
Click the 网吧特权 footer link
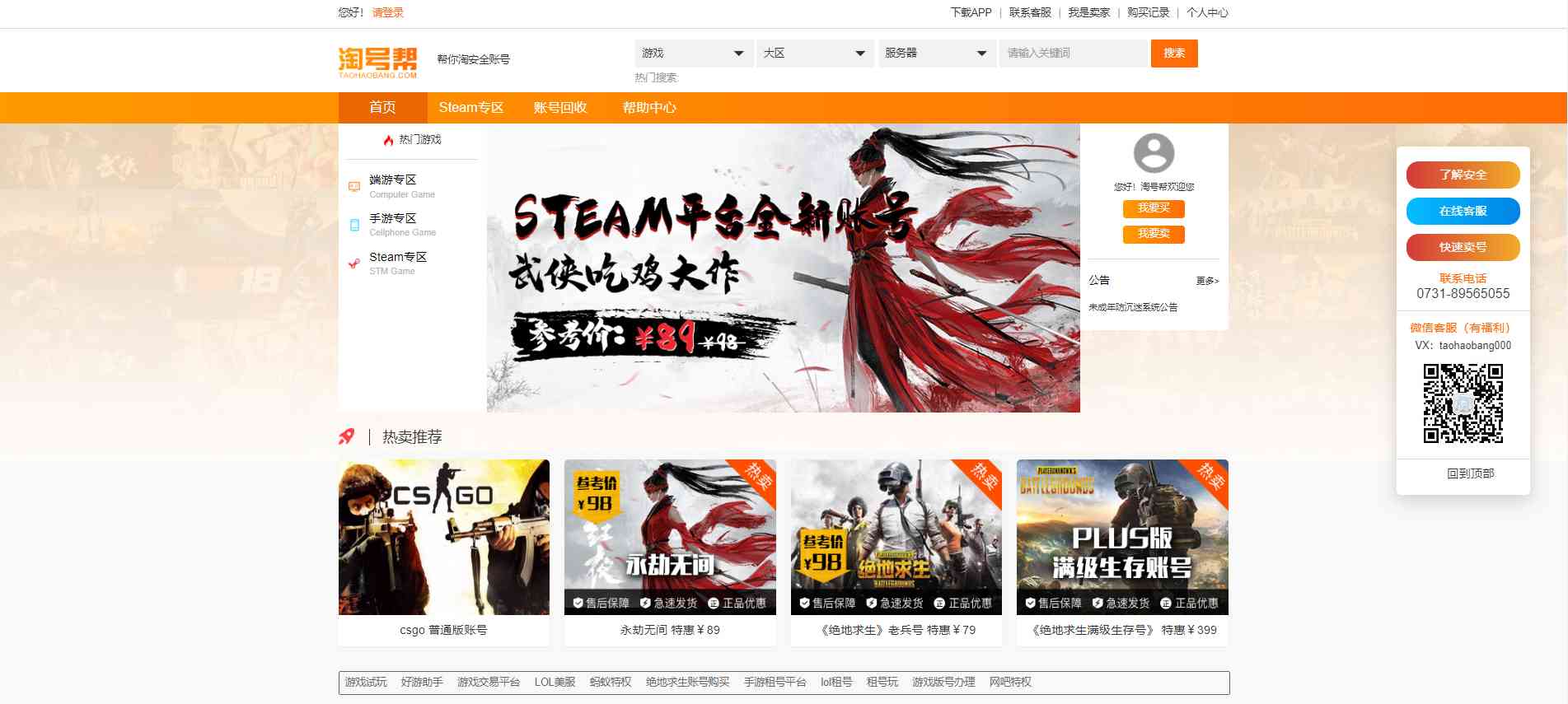click(x=1010, y=682)
